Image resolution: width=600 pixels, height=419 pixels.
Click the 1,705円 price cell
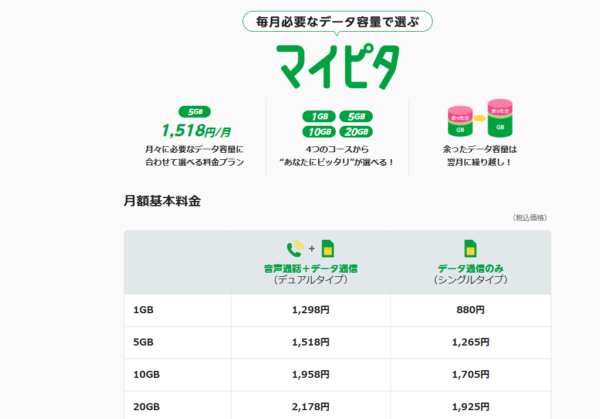471,375
